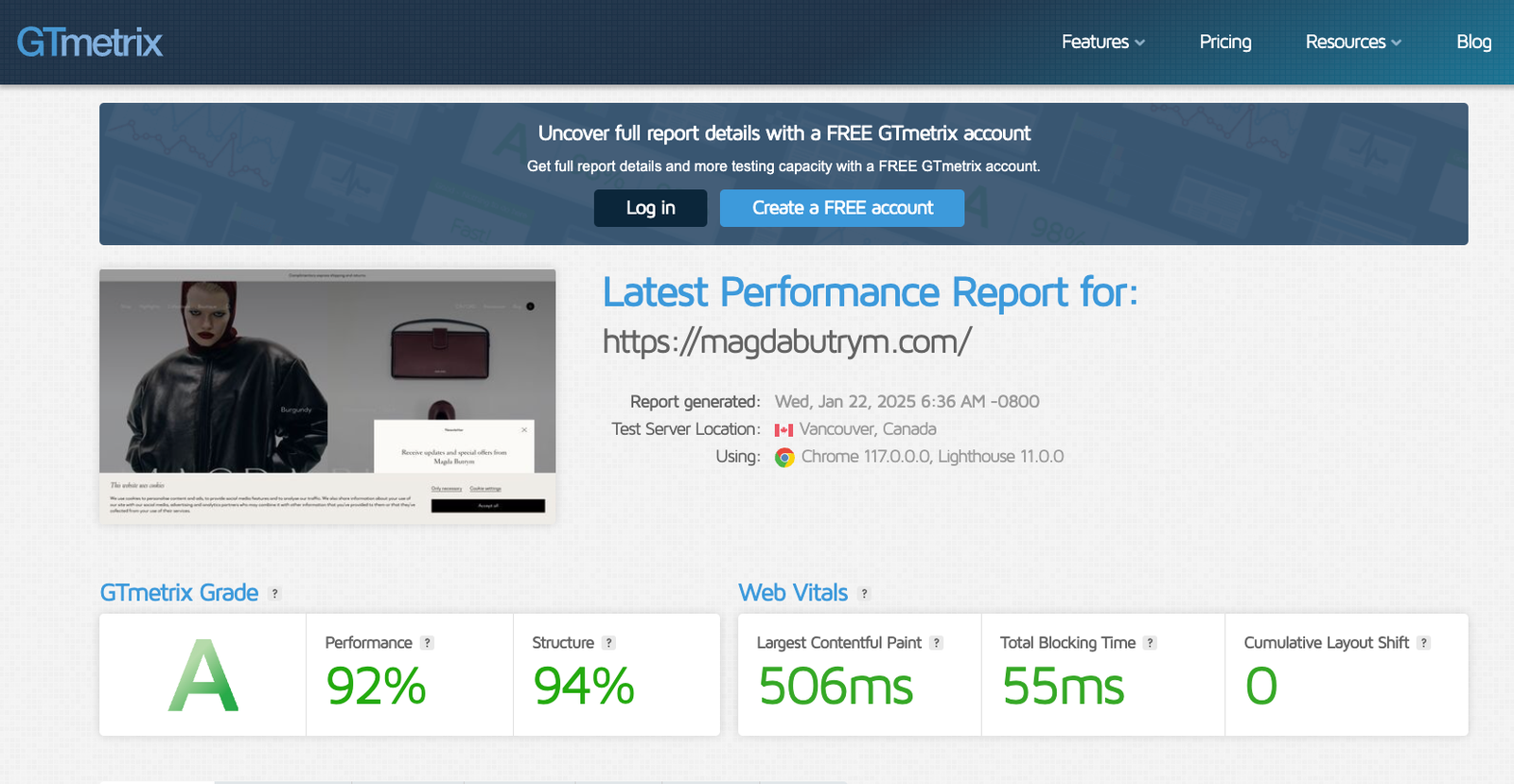The image size is (1514, 784).
Task: Click the Web Vitals heading
Action: (x=793, y=593)
